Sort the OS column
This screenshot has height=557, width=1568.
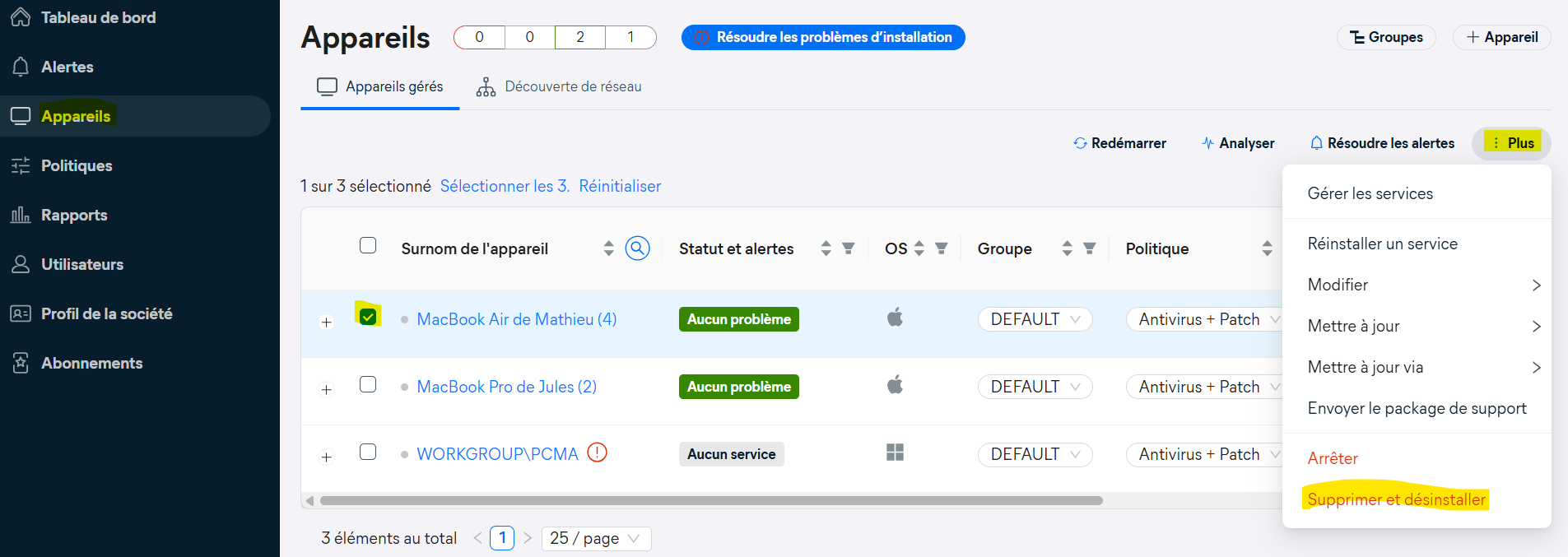(919, 248)
